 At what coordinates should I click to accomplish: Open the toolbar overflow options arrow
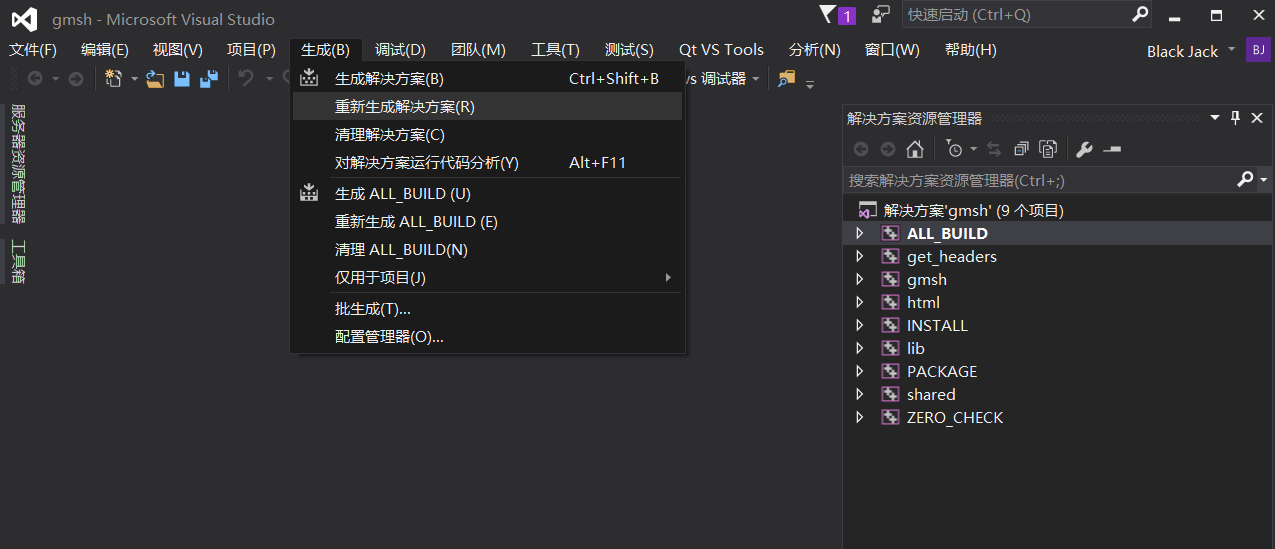(810, 84)
